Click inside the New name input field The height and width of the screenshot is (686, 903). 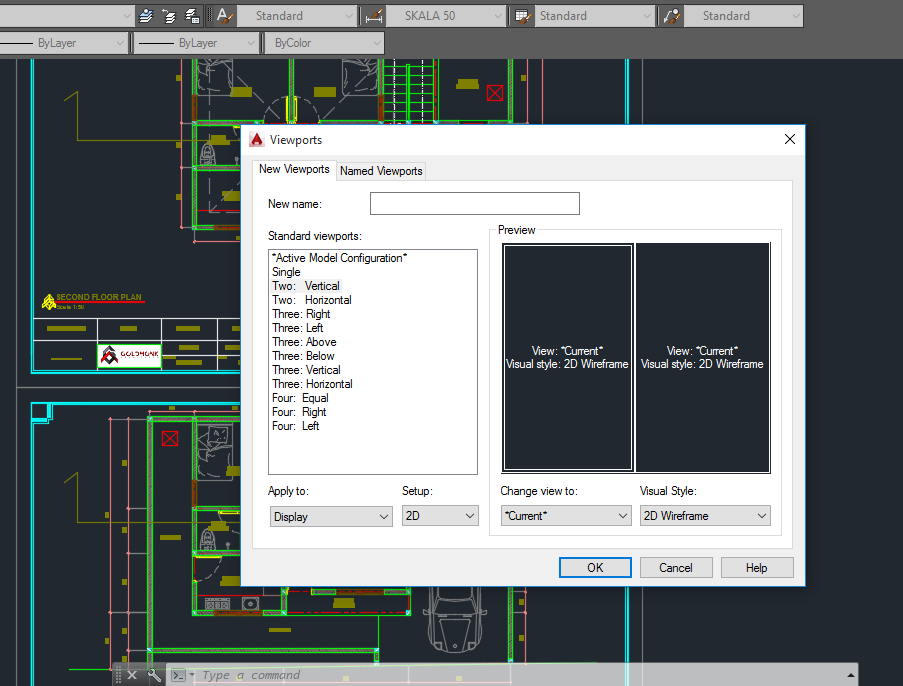click(474, 203)
